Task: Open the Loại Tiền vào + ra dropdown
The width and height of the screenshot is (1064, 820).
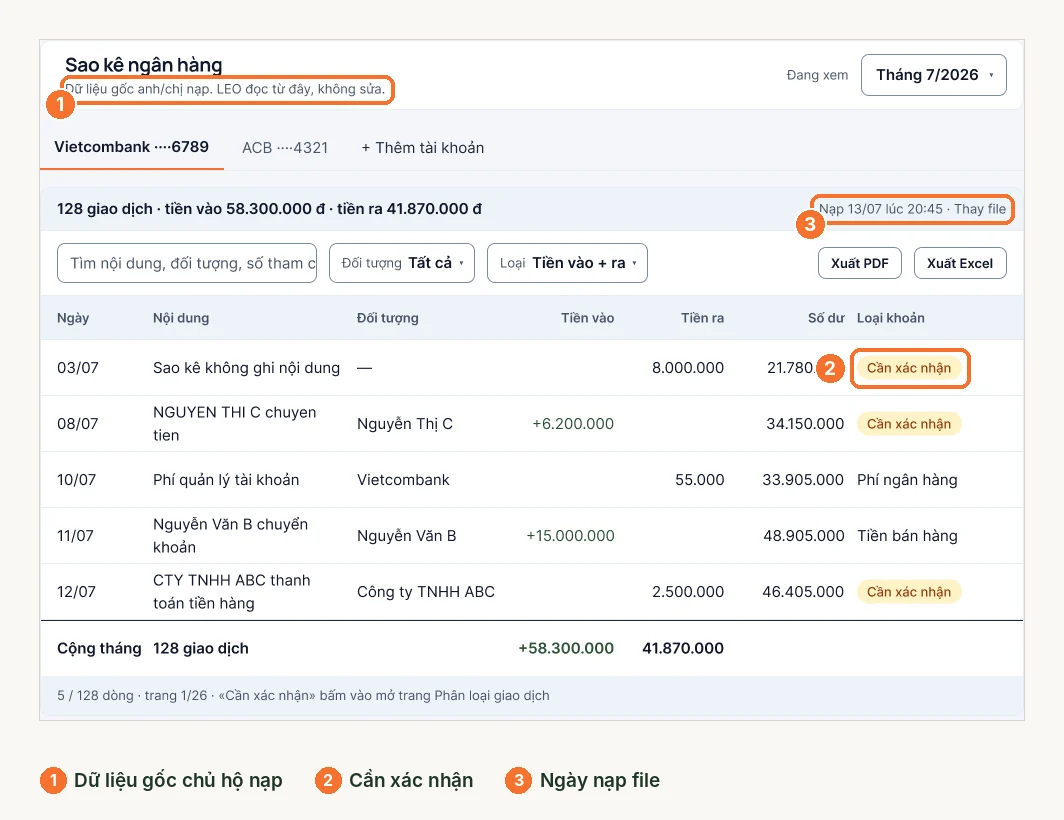Action: [x=567, y=263]
